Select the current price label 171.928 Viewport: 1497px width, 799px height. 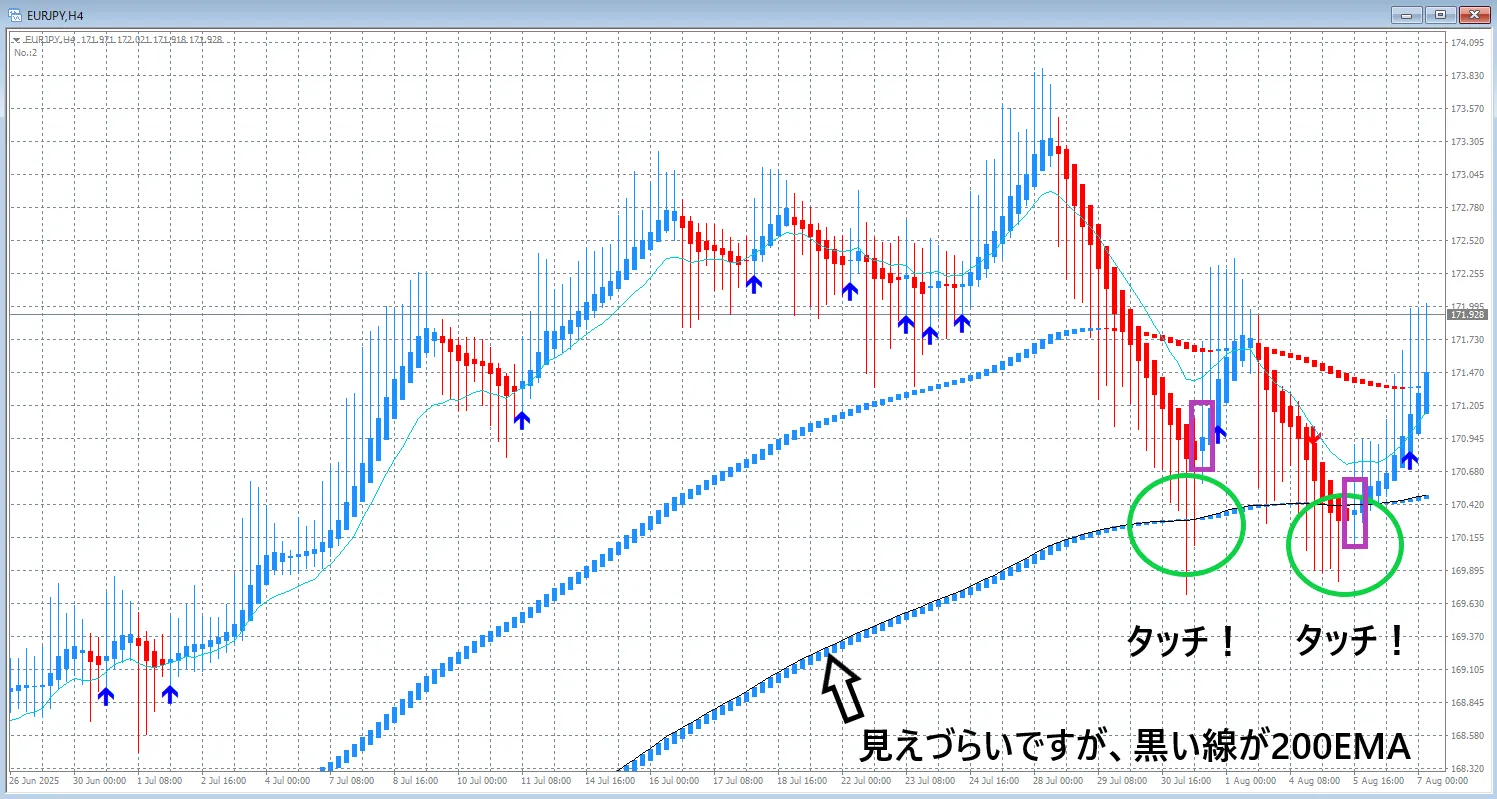[1469, 315]
